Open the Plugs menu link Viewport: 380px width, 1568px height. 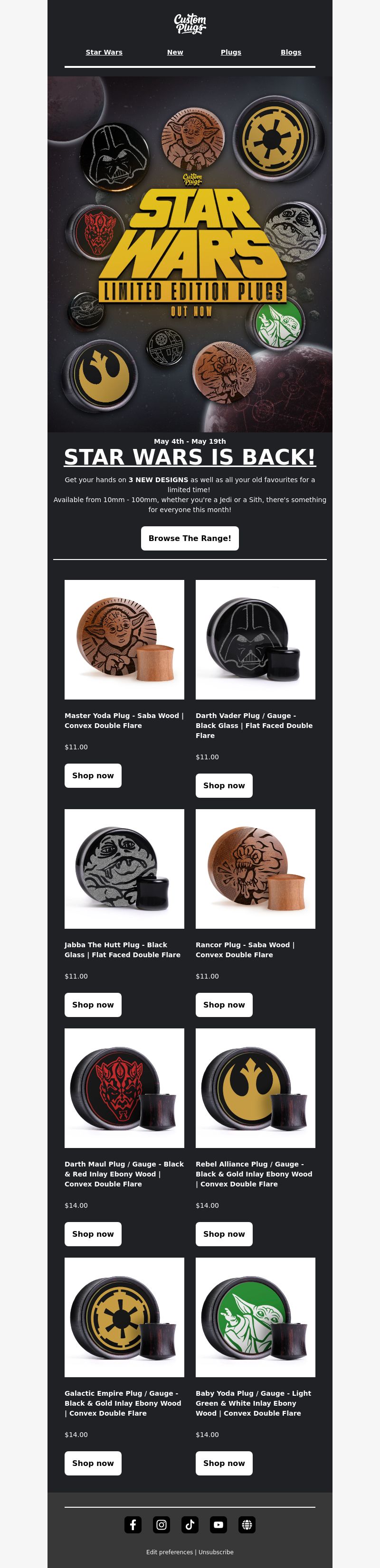click(231, 52)
